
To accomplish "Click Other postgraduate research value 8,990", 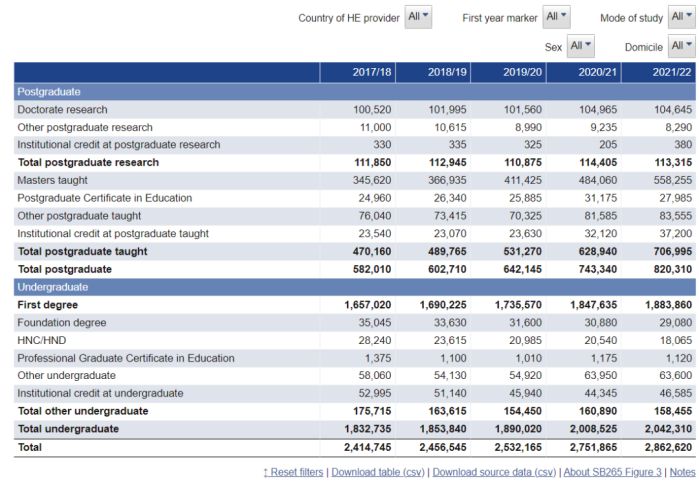I will (x=529, y=128).
